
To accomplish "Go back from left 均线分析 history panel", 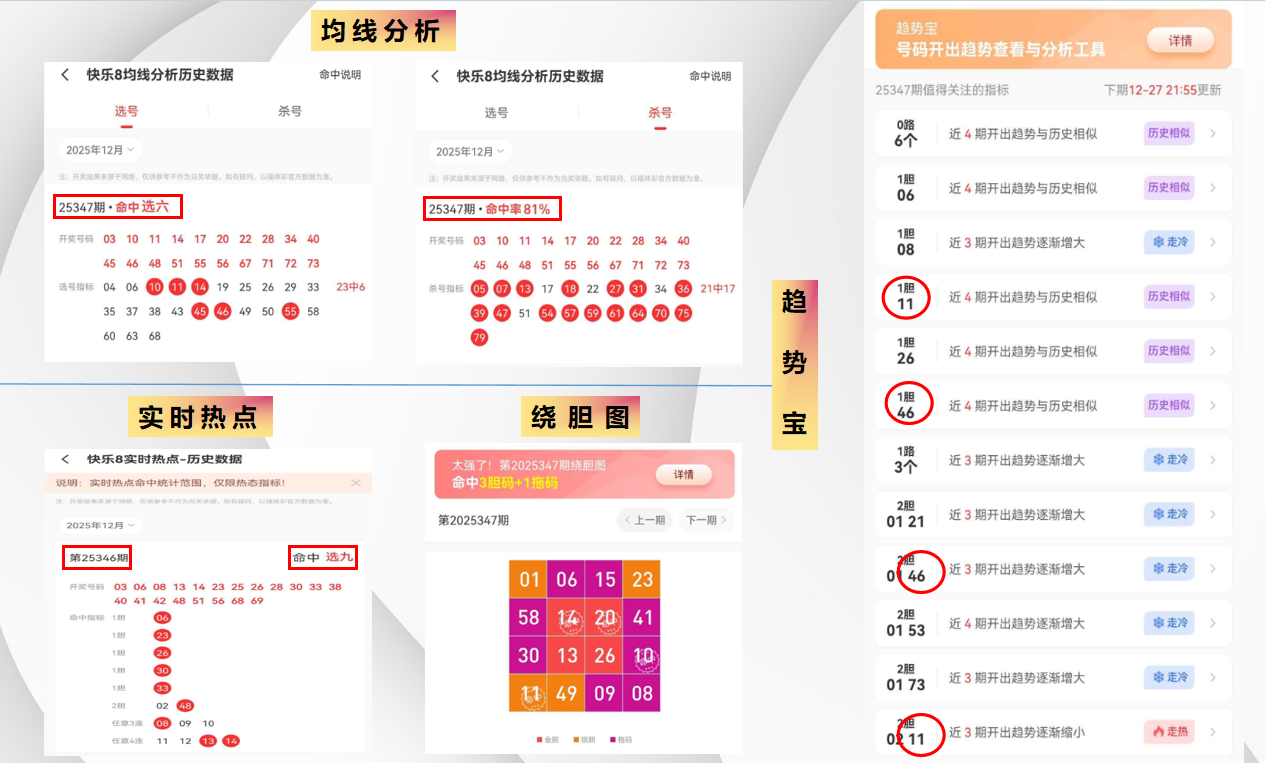I will tap(66, 75).
